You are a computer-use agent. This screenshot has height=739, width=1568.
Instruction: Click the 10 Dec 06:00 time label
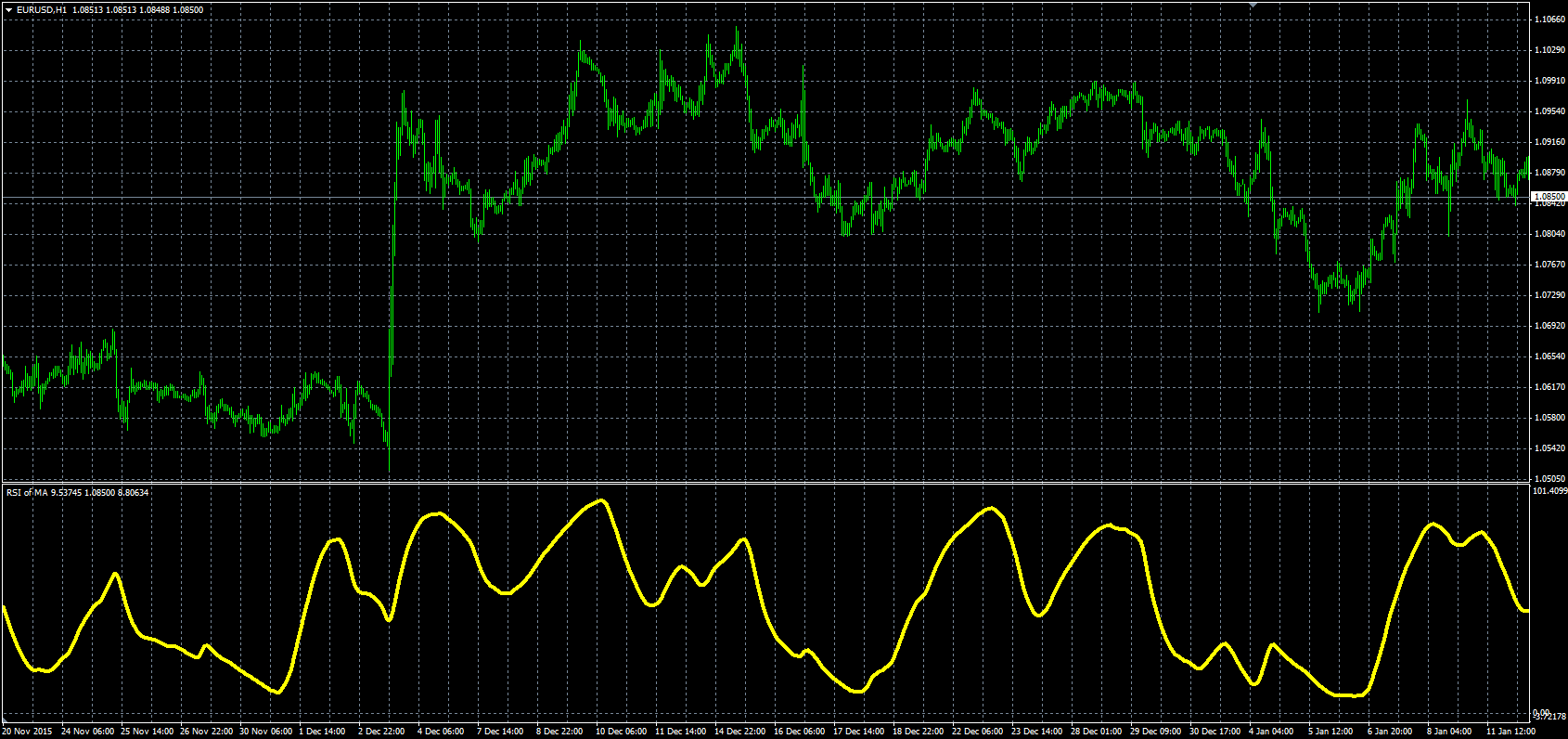coord(622,732)
